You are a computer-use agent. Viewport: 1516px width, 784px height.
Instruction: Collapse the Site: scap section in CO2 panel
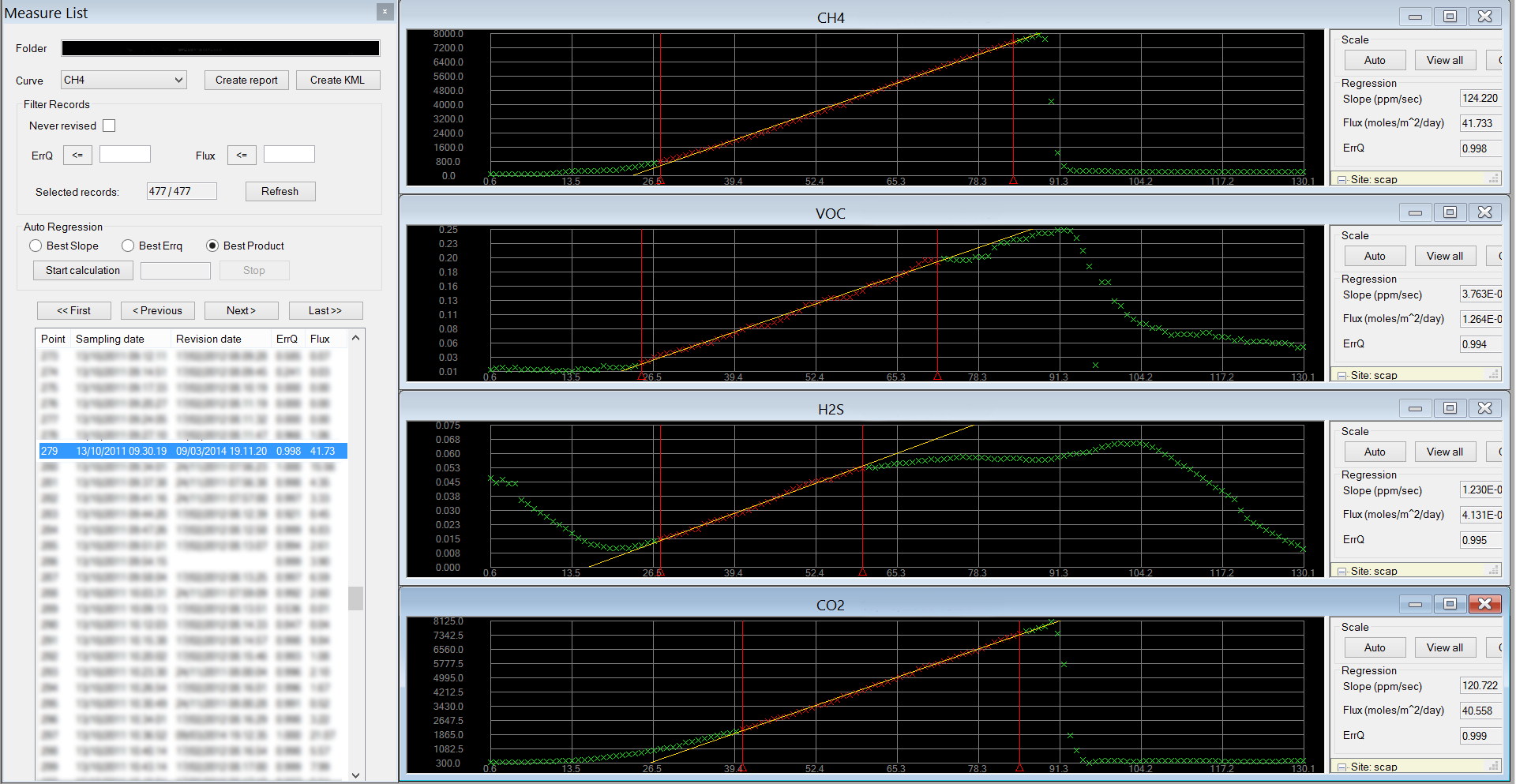tap(1342, 767)
